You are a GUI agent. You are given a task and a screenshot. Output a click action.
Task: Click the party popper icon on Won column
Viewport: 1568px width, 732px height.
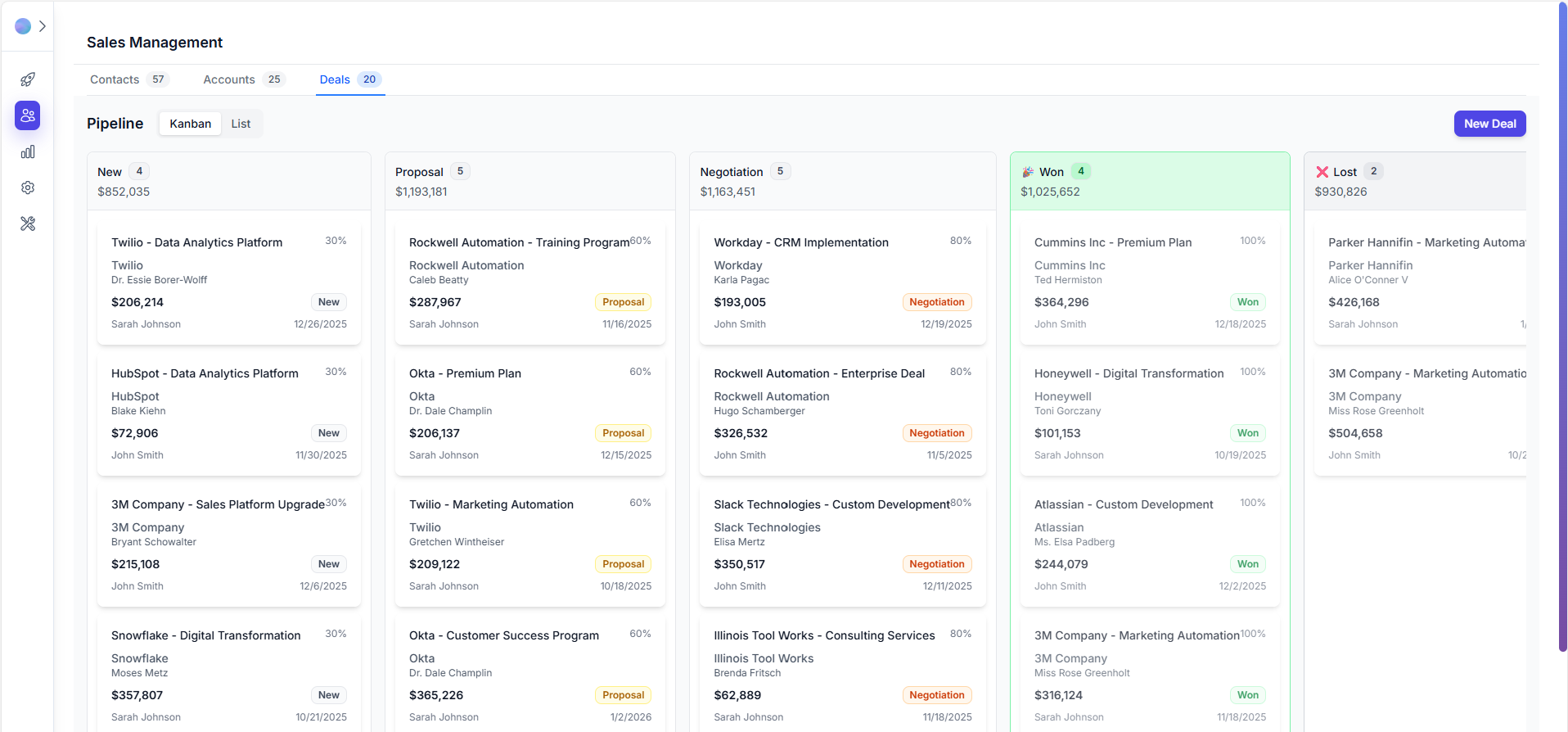coord(1028,172)
